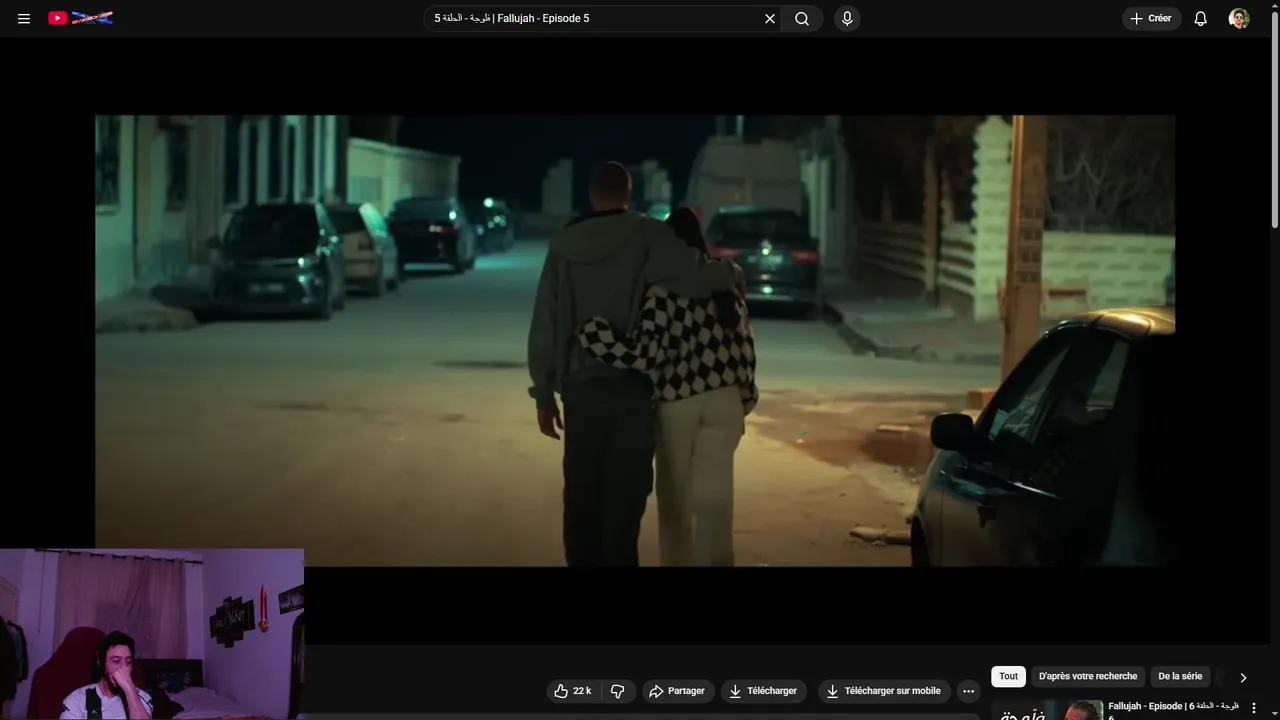This screenshot has height=720, width=1280.
Task: Click the Partager share button
Action: click(x=677, y=691)
